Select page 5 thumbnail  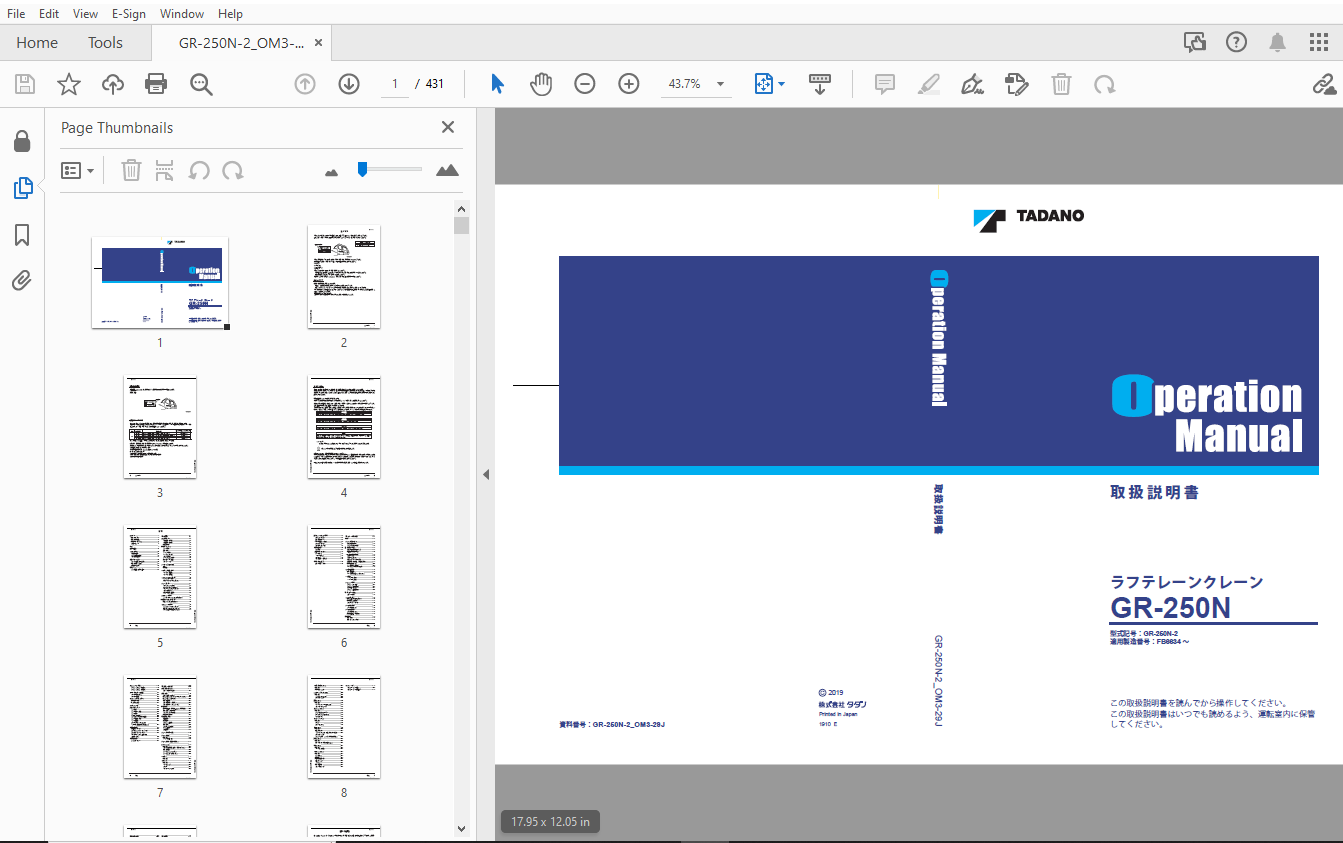tap(160, 577)
